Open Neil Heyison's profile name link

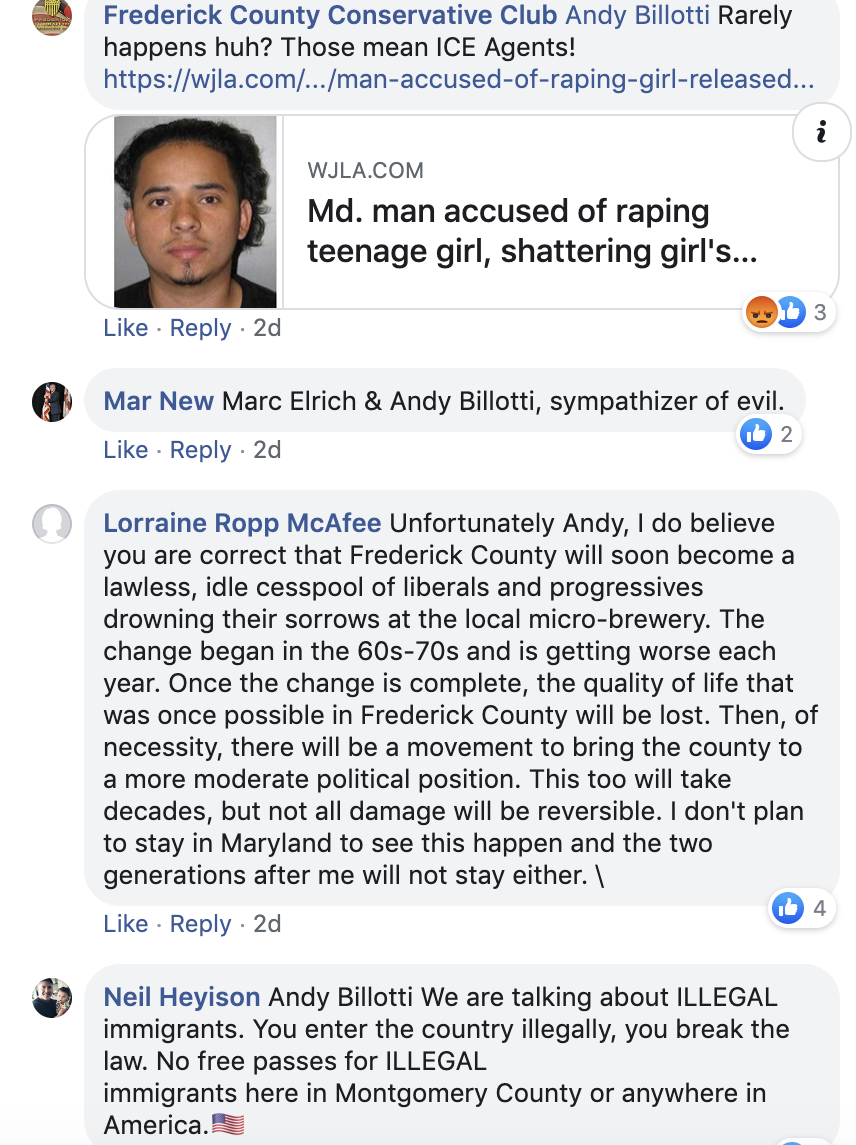click(x=182, y=997)
